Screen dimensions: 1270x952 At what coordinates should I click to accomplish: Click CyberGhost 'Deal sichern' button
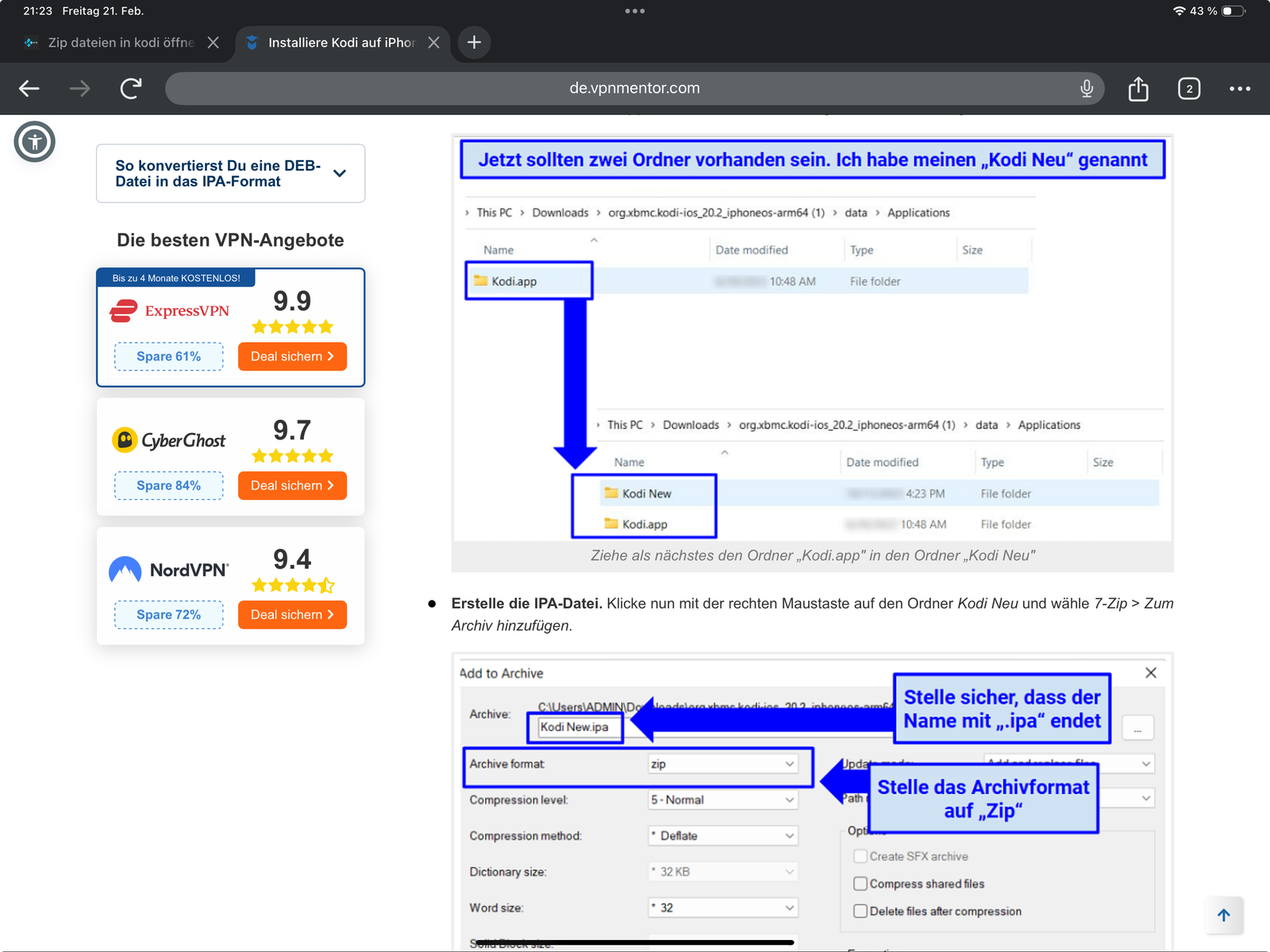click(292, 486)
